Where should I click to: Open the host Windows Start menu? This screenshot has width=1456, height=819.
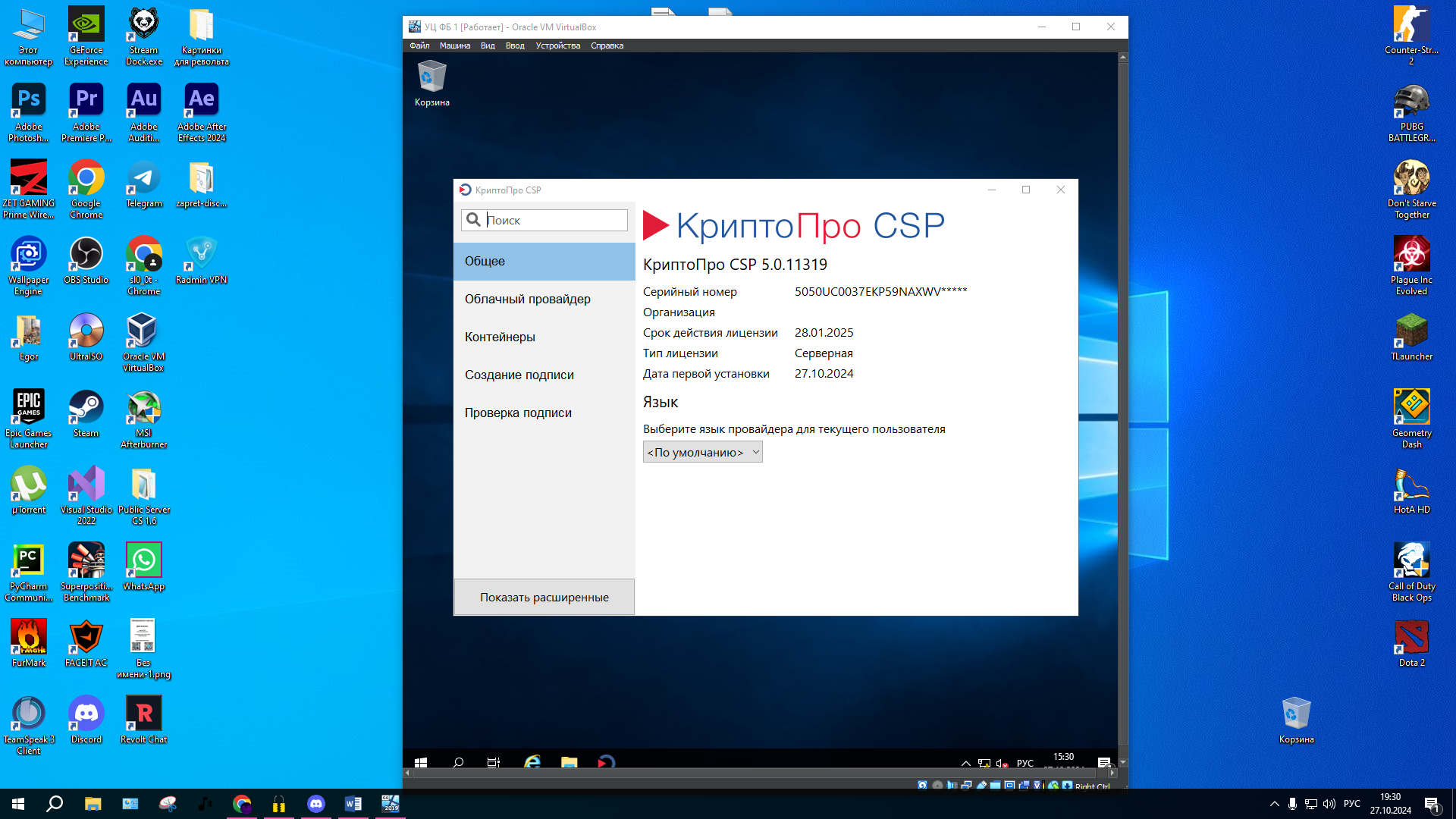point(18,804)
